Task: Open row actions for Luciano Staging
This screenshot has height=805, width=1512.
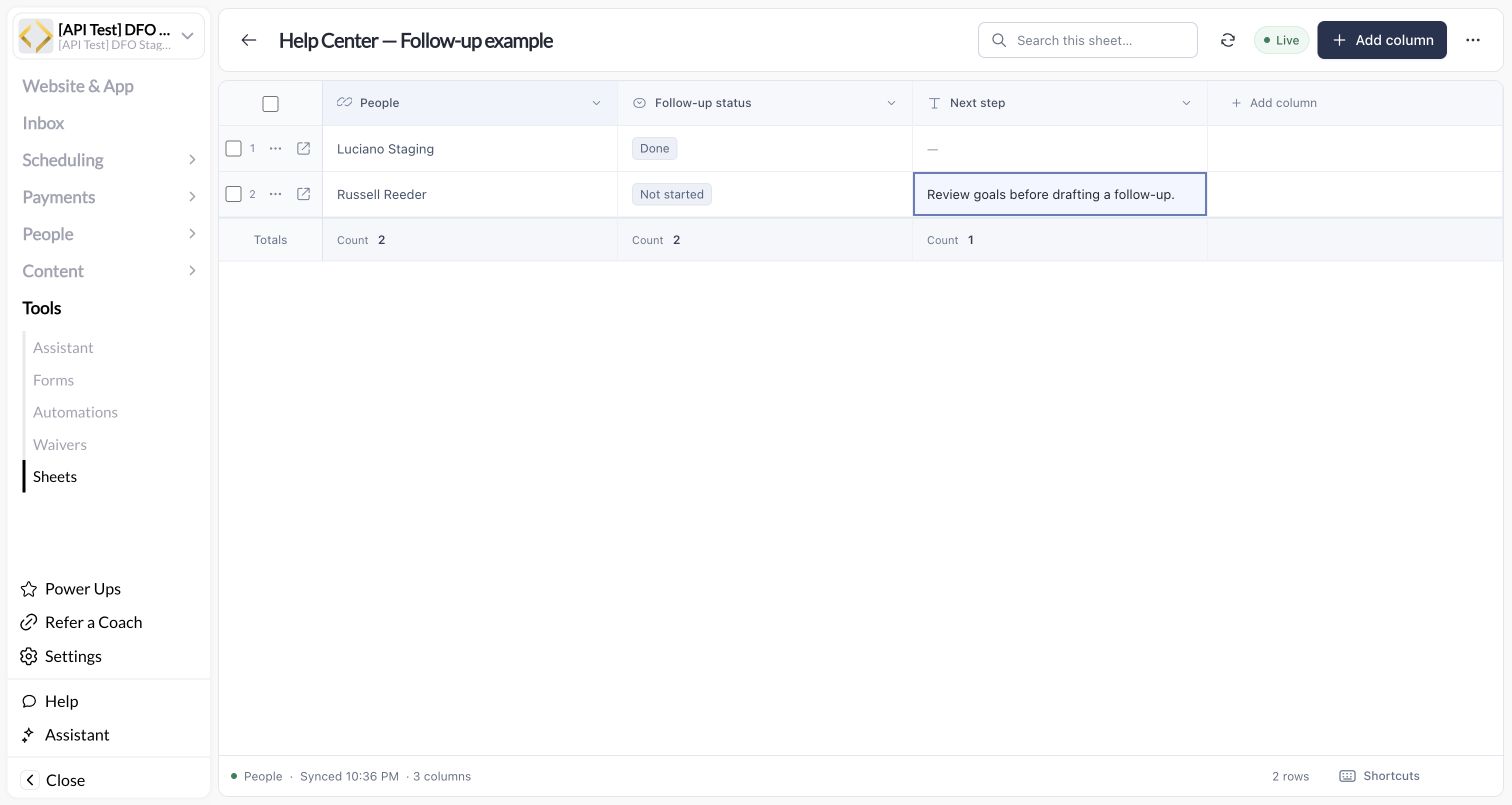Action: click(276, 149)
